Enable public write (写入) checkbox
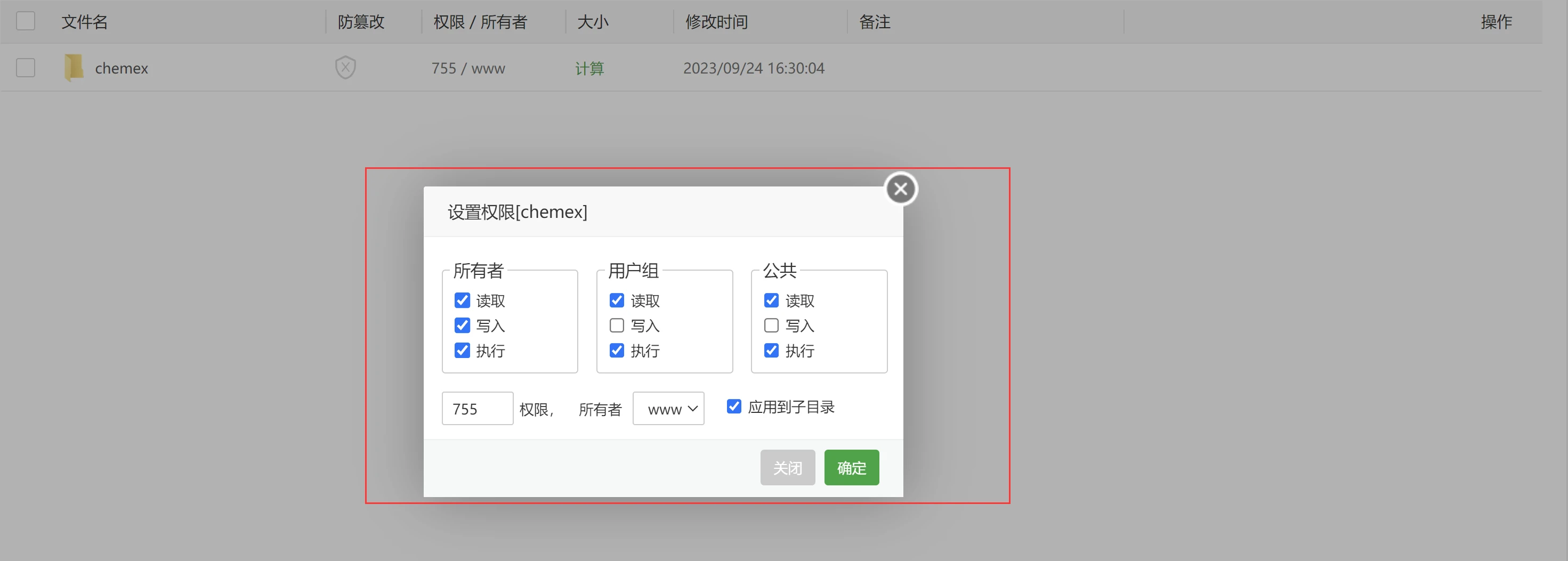 (771, 326)
